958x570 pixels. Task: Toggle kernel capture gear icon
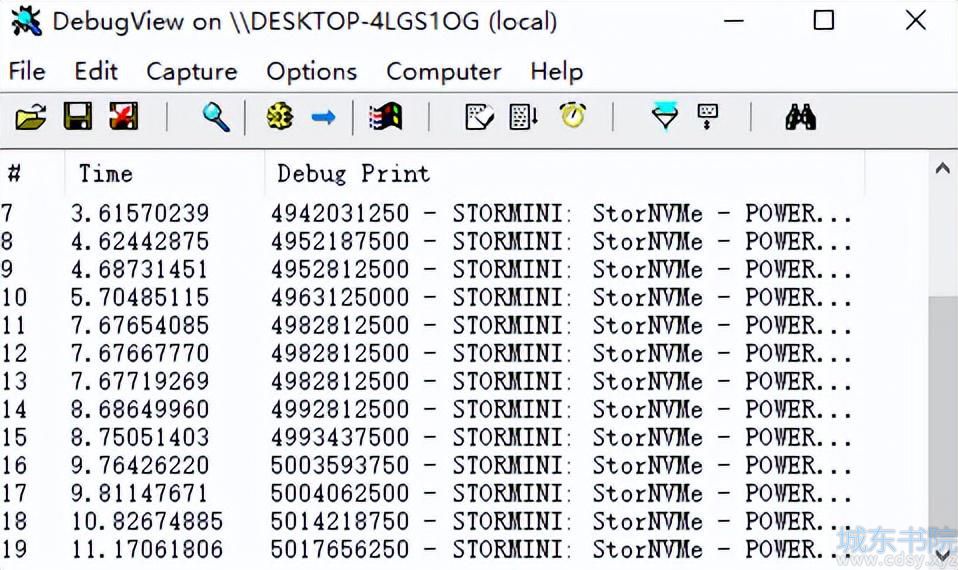point(280,116)
